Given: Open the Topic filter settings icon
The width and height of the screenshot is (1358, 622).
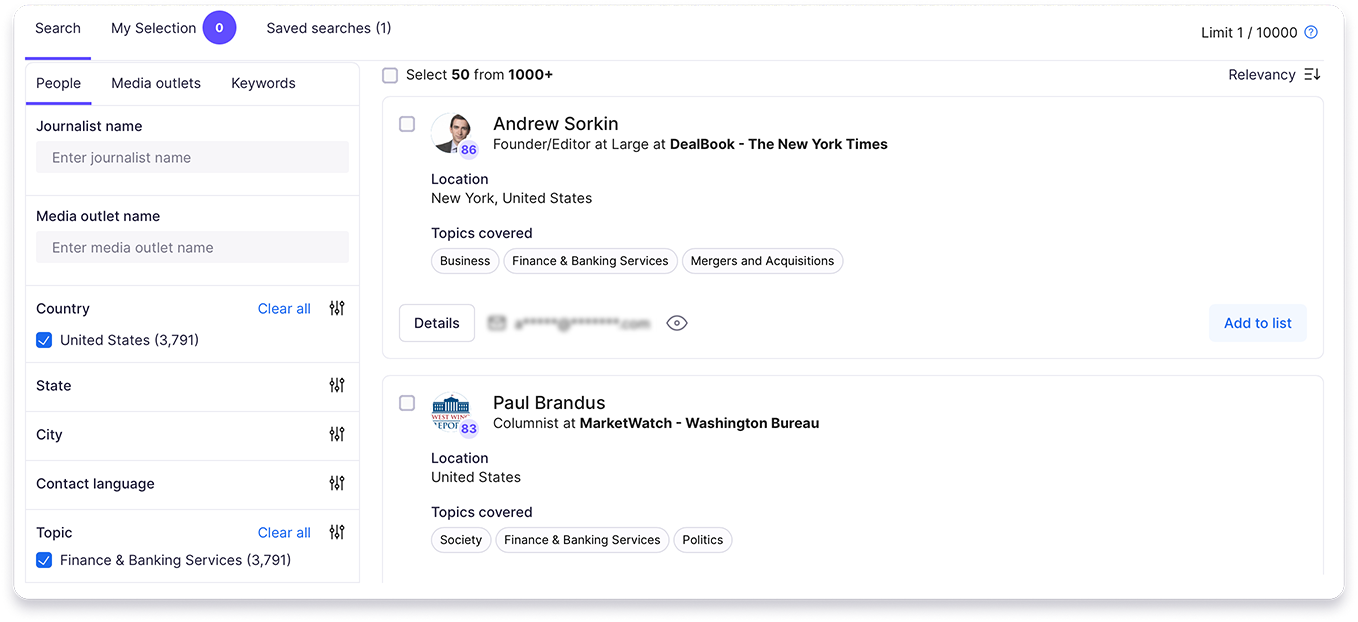Looking at the screenshot, I should 337,532.
